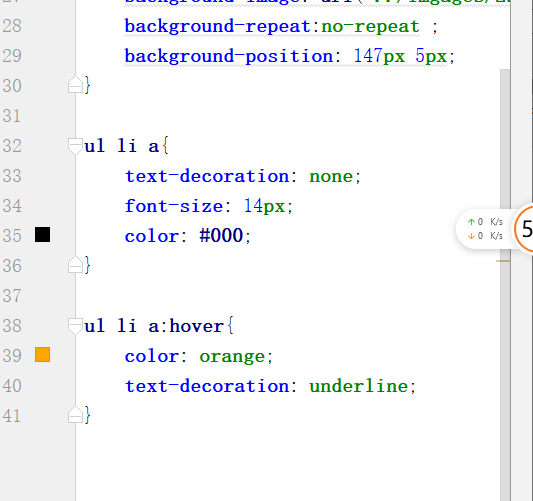Image resolution: width=533 pixels, height=501 pixels.
Task: Click the black color swatch on line 35
Action: pyautogui.click(x=42, y=235)
